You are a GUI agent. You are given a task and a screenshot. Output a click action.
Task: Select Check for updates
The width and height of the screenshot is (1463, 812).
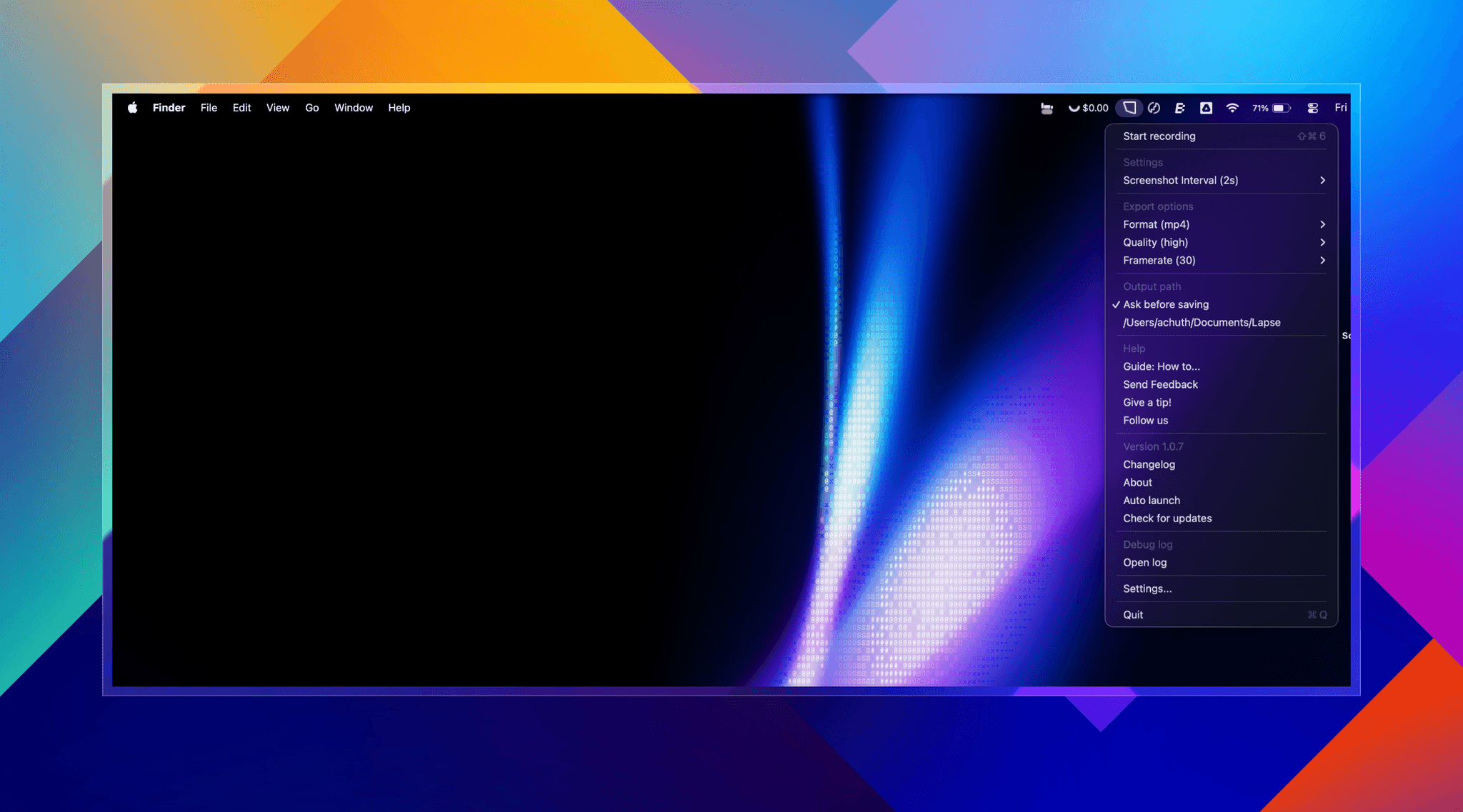[x=1221, y=518]
